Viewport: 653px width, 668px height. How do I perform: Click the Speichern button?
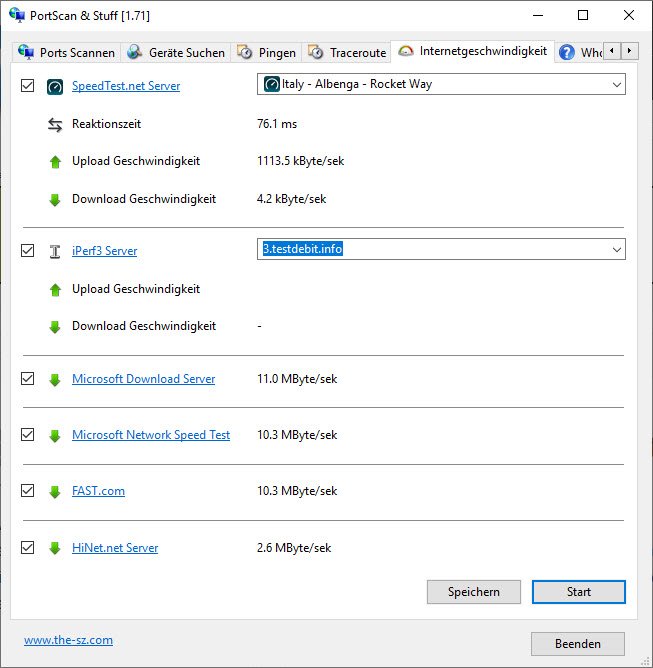474,592
